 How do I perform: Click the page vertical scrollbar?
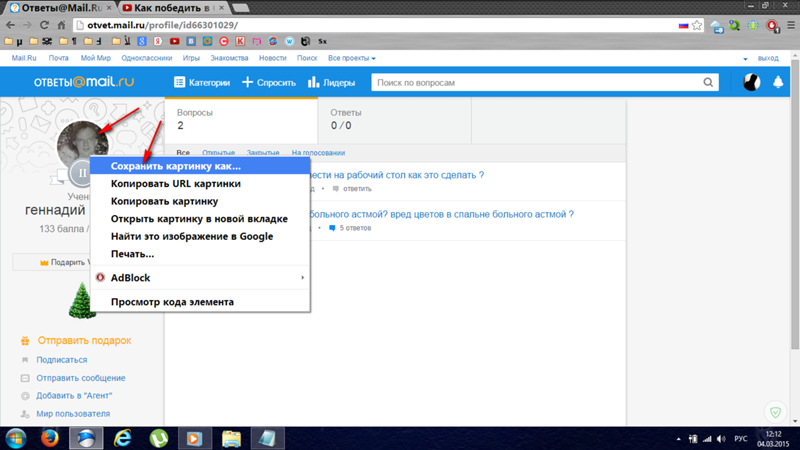click(795, 204)
